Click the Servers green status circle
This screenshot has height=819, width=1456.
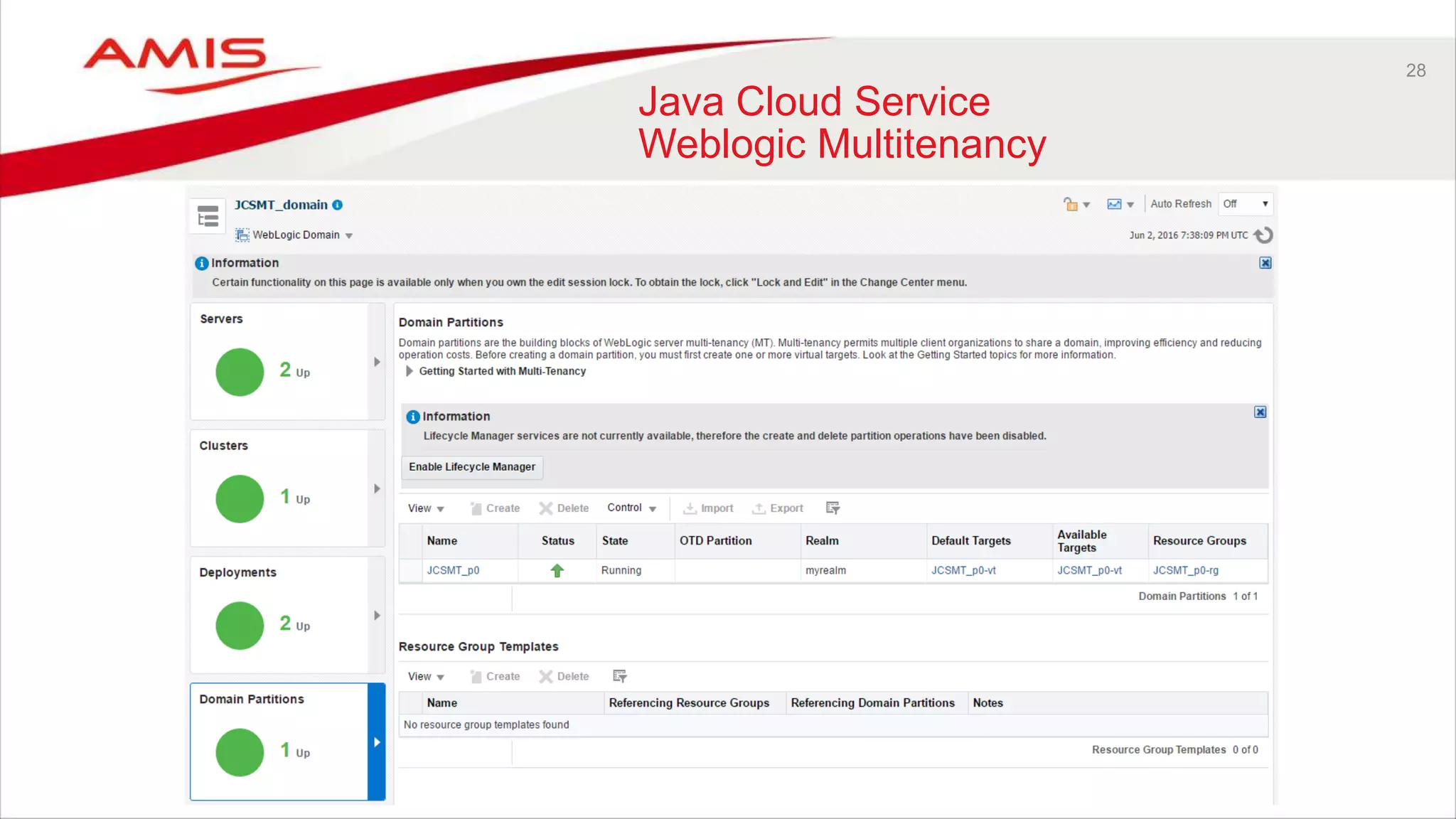click(240, 372)
